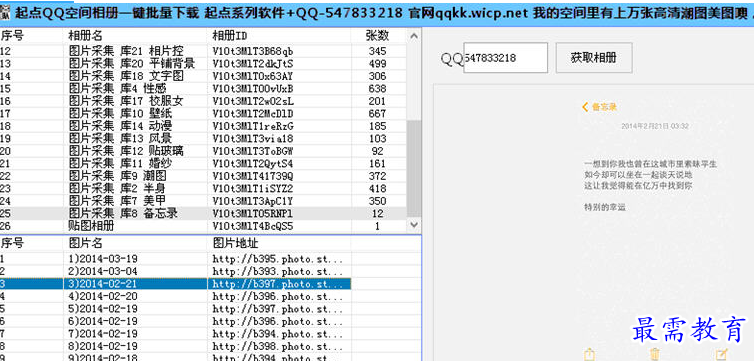Screen dimensions: 754x361
Task: Select album row 库10 壁纸
Action: click(203, 113)
